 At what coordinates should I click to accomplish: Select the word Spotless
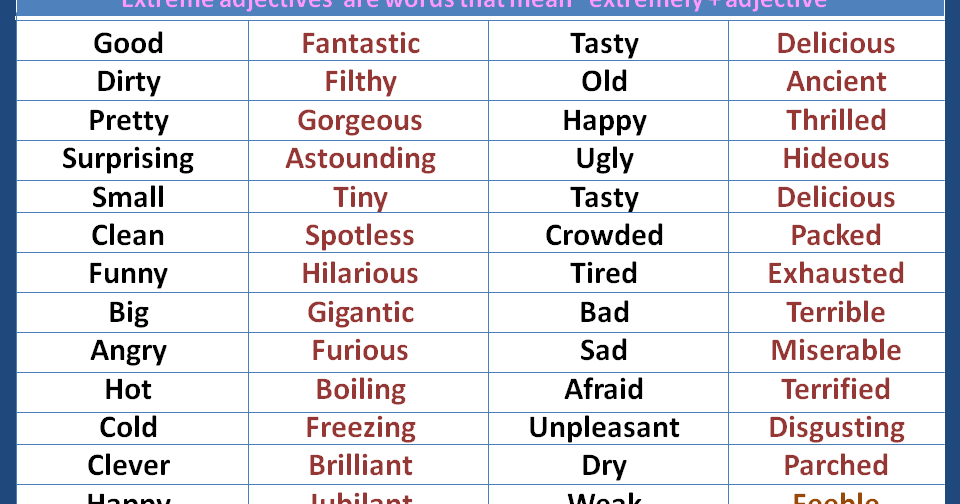[x=360, y=236]
